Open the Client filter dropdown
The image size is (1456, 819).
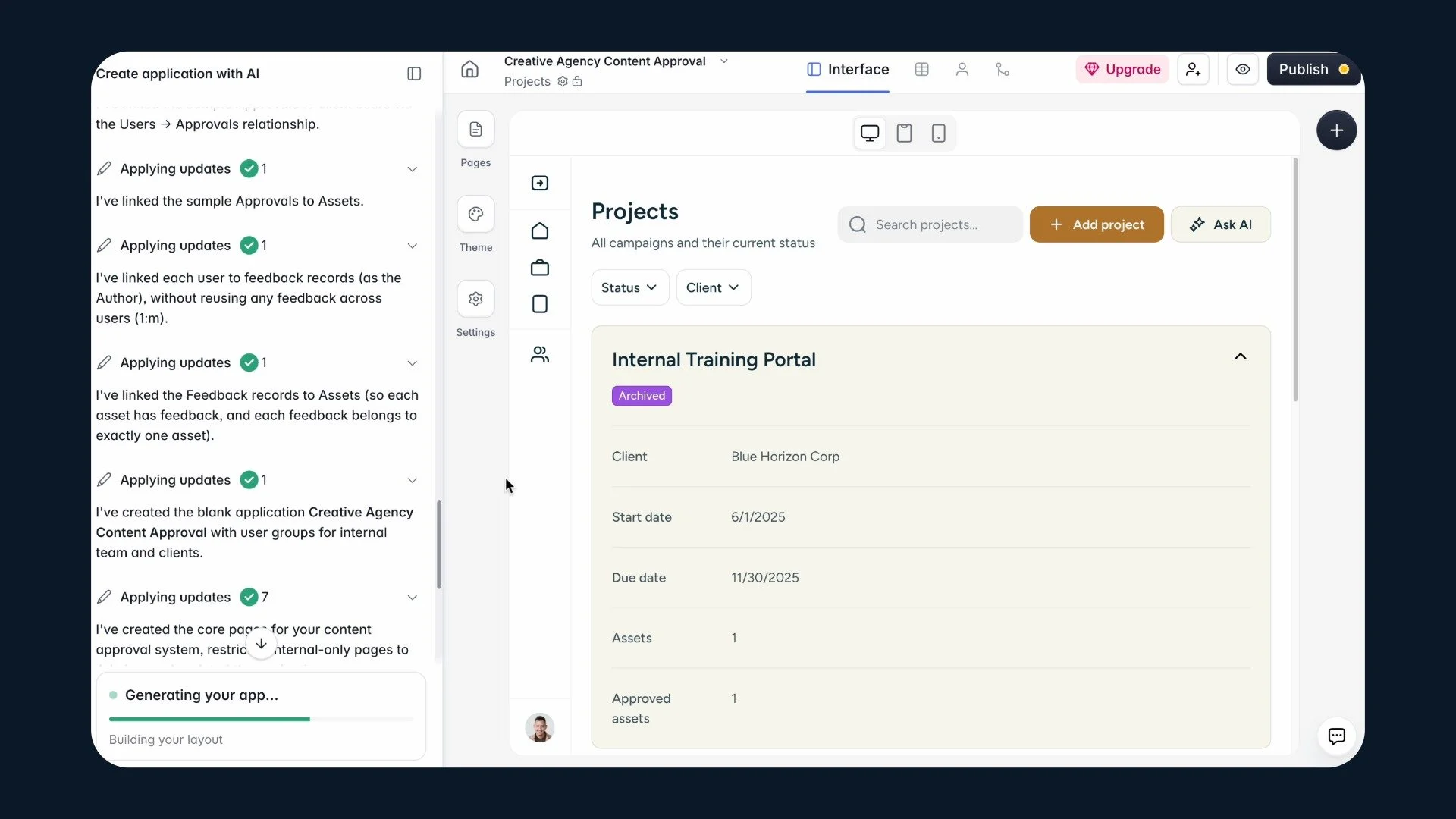point(713,287)
